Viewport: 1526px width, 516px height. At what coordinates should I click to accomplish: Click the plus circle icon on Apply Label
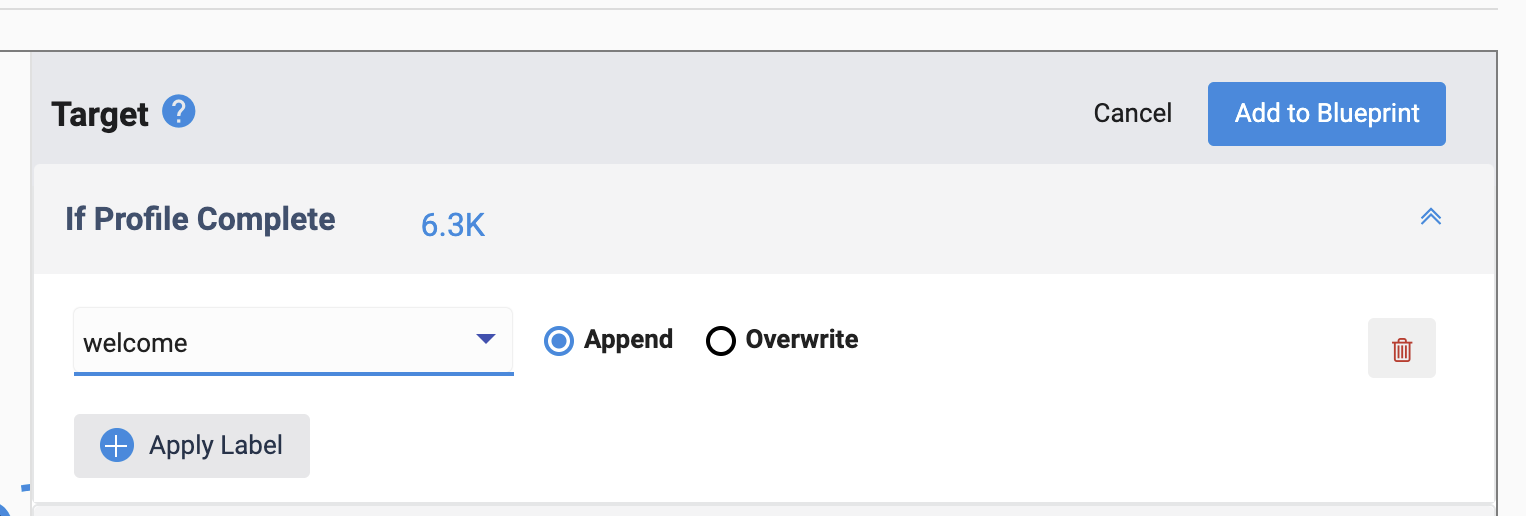pyautogui.click(x=117, y=446)
